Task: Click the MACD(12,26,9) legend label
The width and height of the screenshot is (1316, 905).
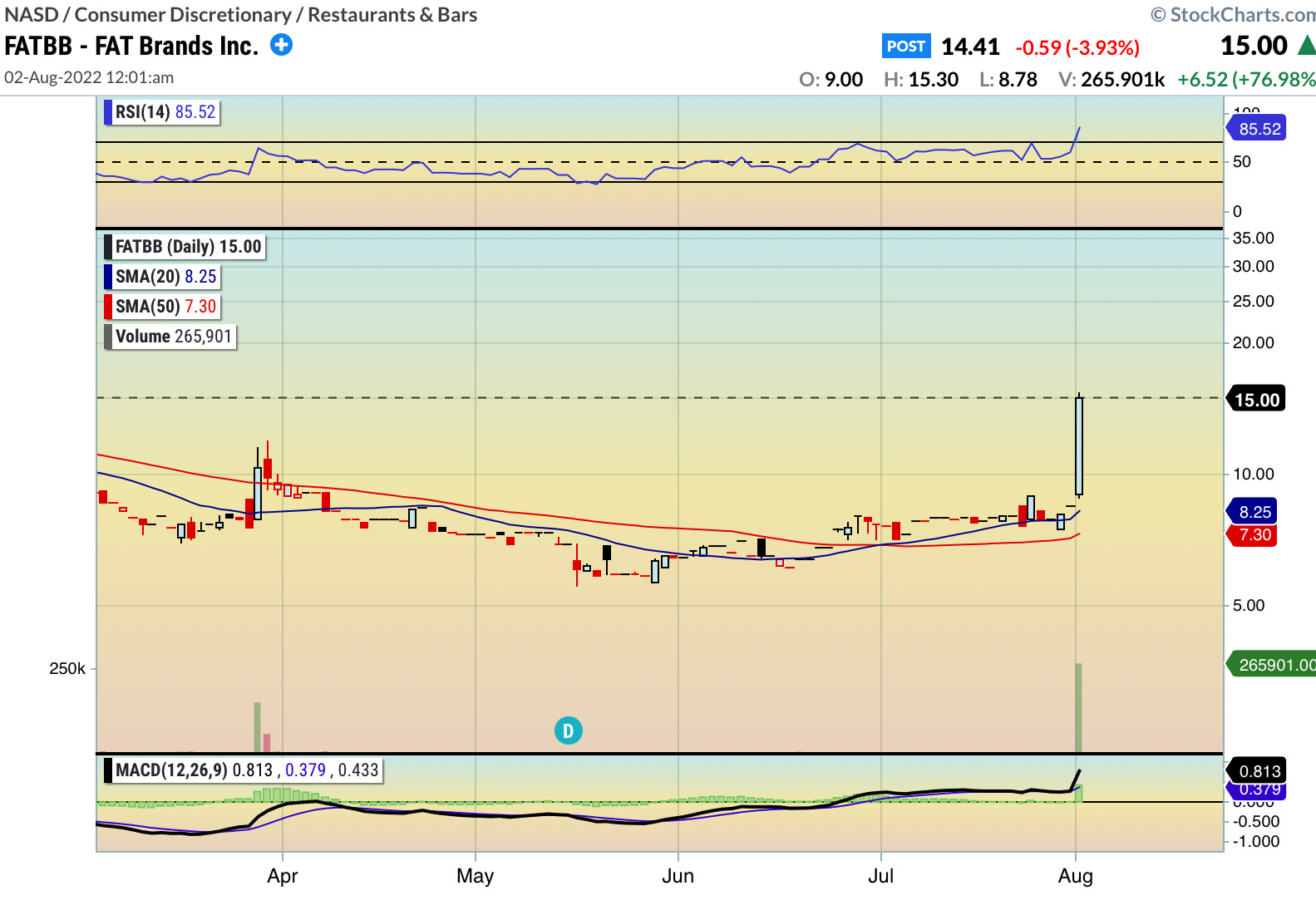Action: (x=243, y=770)
